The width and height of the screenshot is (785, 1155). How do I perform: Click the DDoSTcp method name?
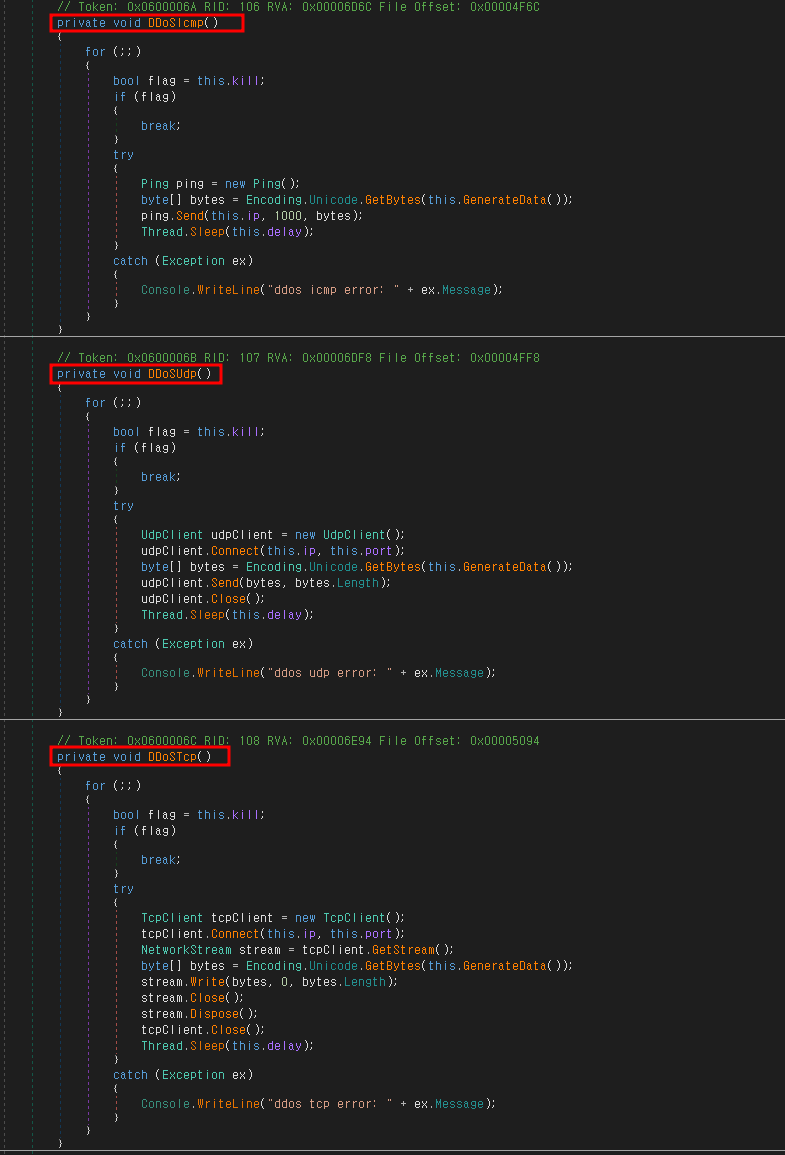click(172, 757)
